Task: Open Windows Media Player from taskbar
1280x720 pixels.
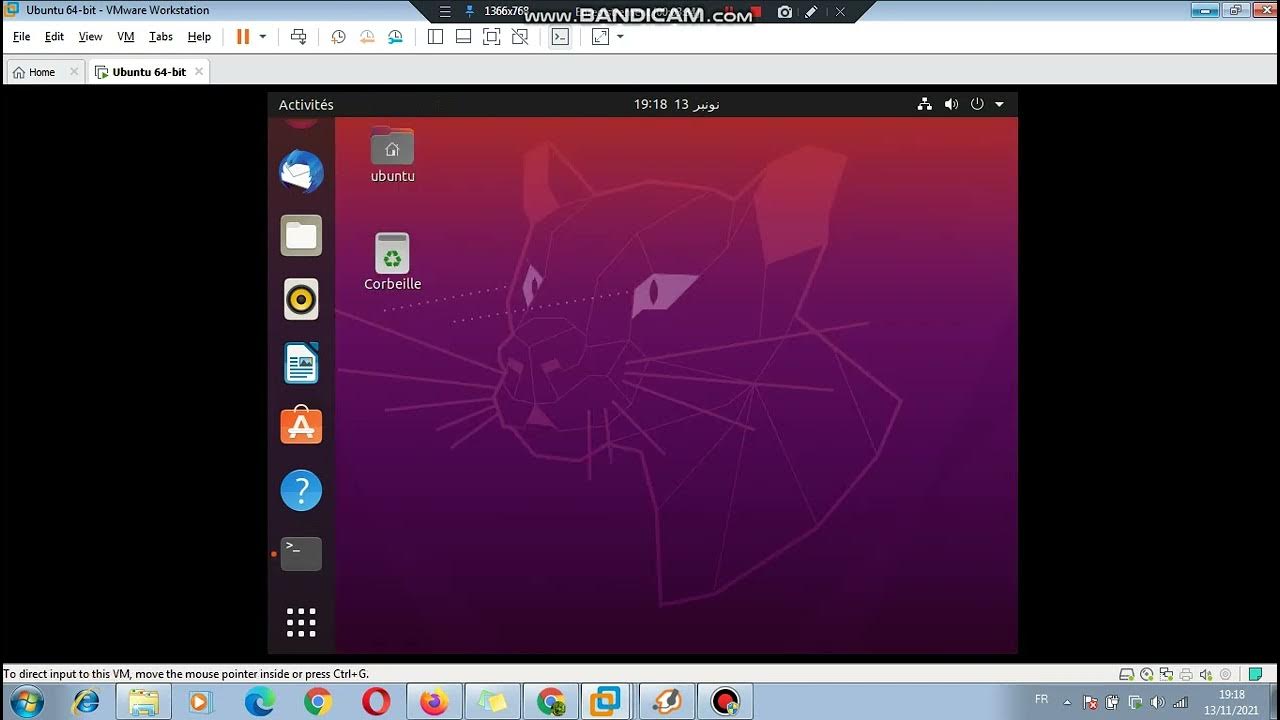Action: coord(200,702)
